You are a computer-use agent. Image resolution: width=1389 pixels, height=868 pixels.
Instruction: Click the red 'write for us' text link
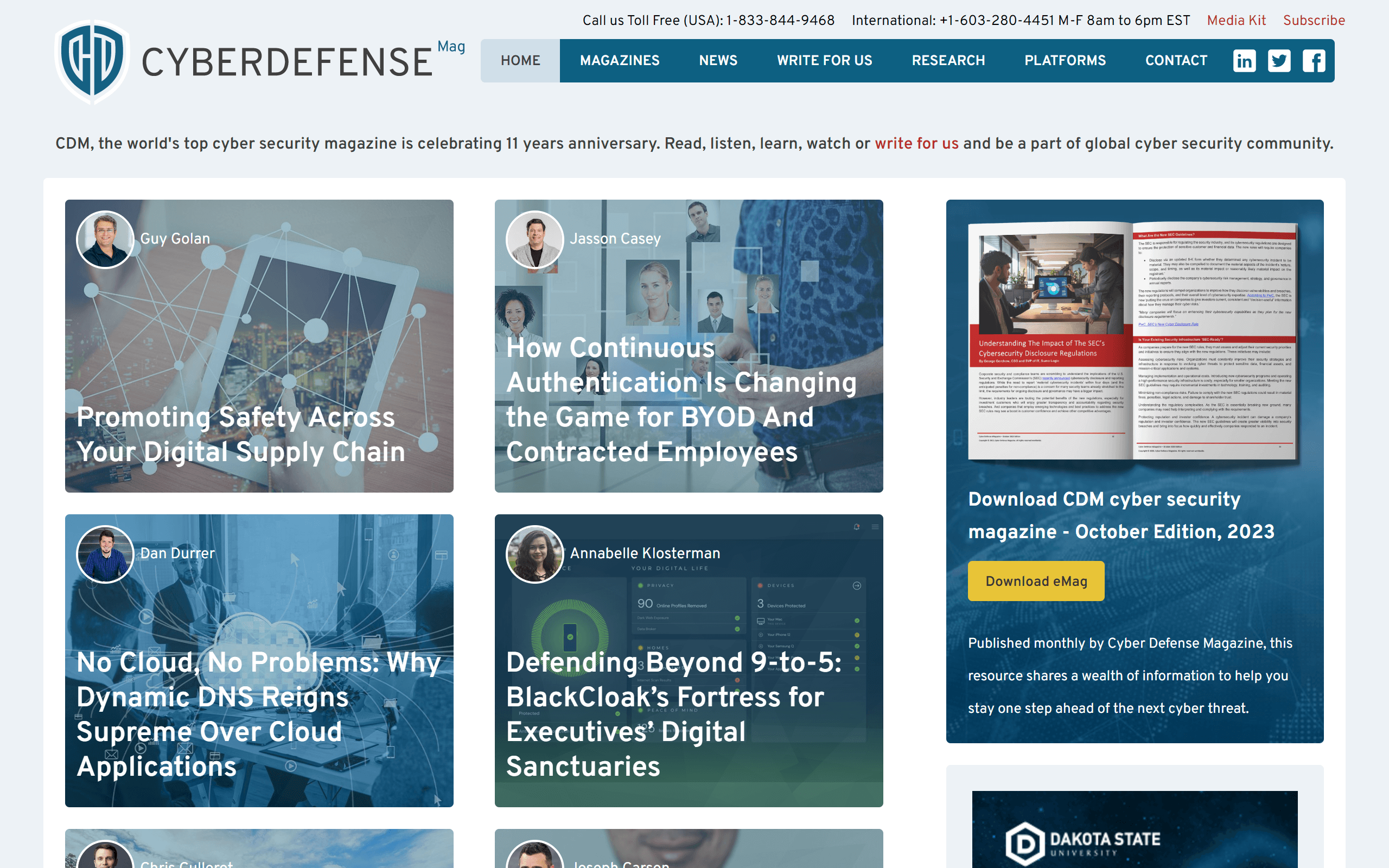click(x=916, y=144)
